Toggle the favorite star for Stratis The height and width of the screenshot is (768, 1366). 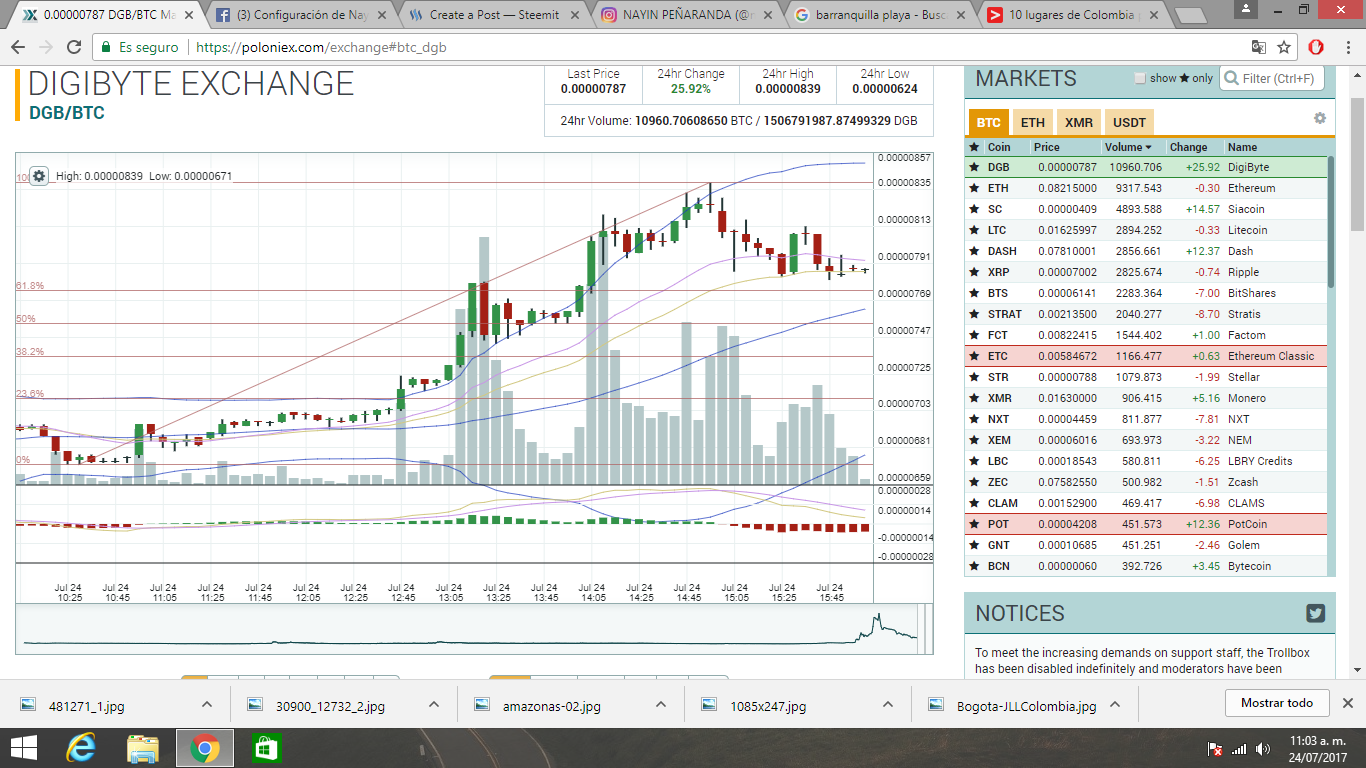[974, 314]
